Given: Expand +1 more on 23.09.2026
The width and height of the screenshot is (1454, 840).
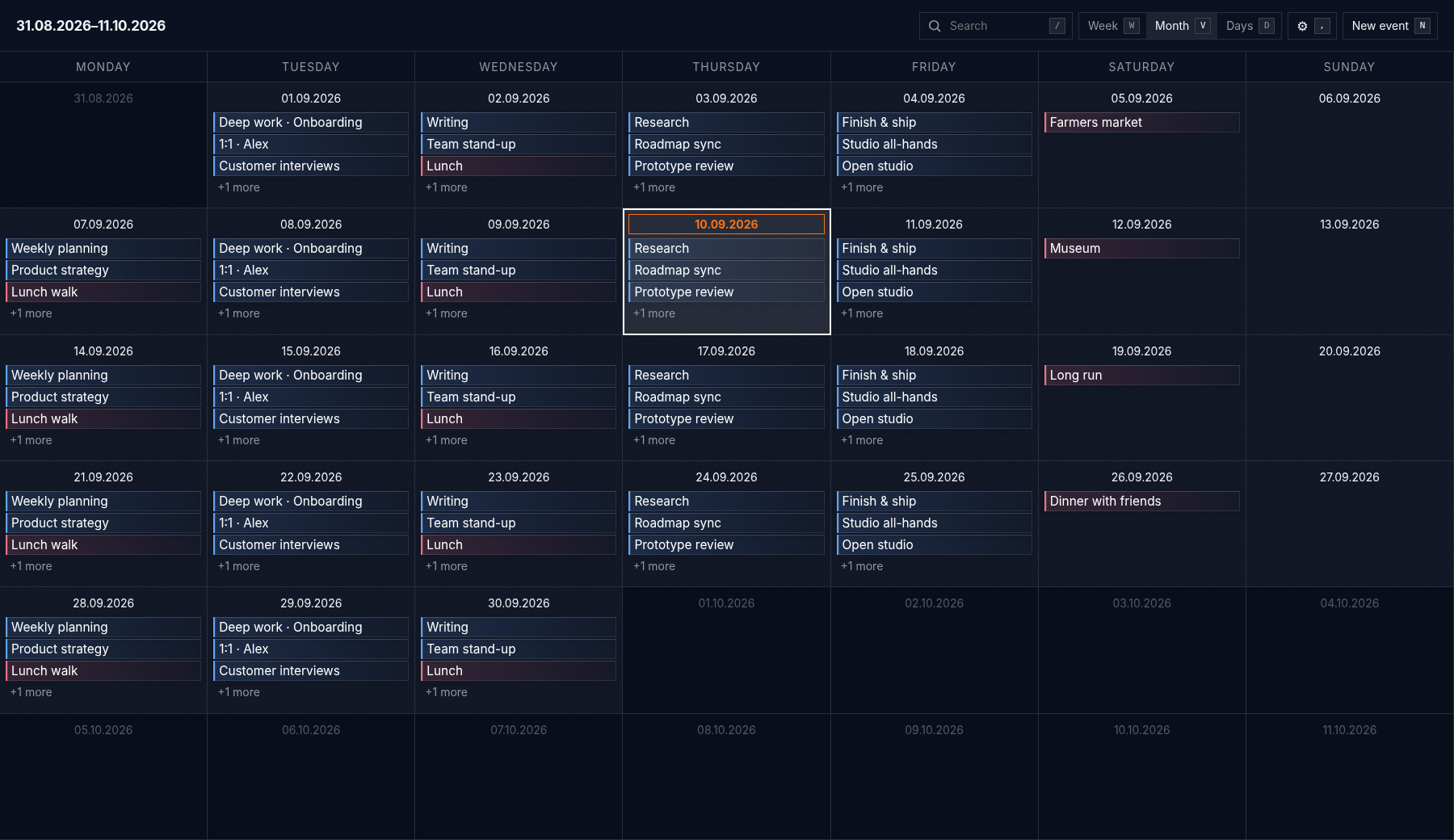Looking at the screenshot, I should tap(447, 566).
